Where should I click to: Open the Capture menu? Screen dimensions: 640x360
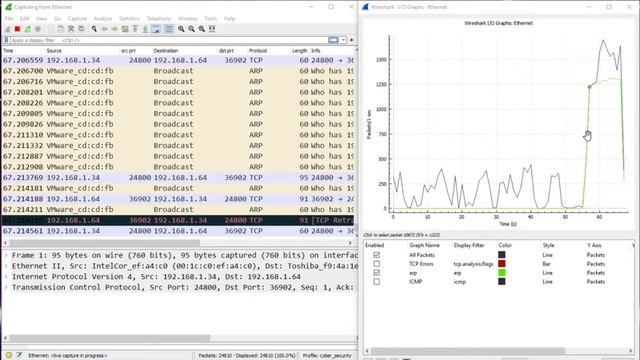(x=77, y=19)
